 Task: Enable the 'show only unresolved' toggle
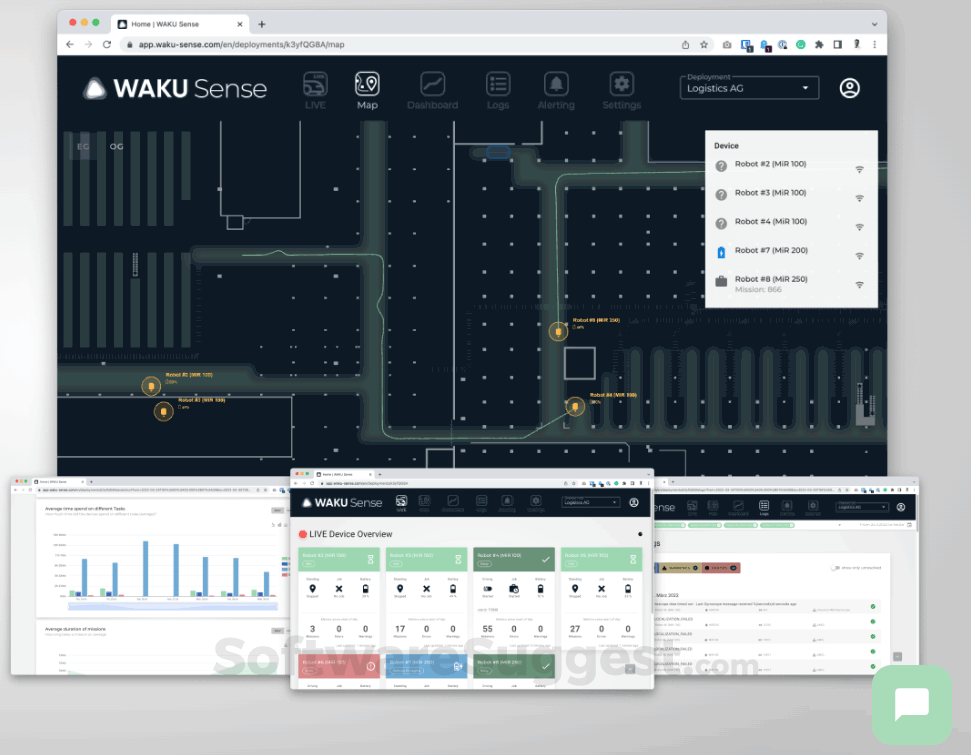[x=835, y=568]
